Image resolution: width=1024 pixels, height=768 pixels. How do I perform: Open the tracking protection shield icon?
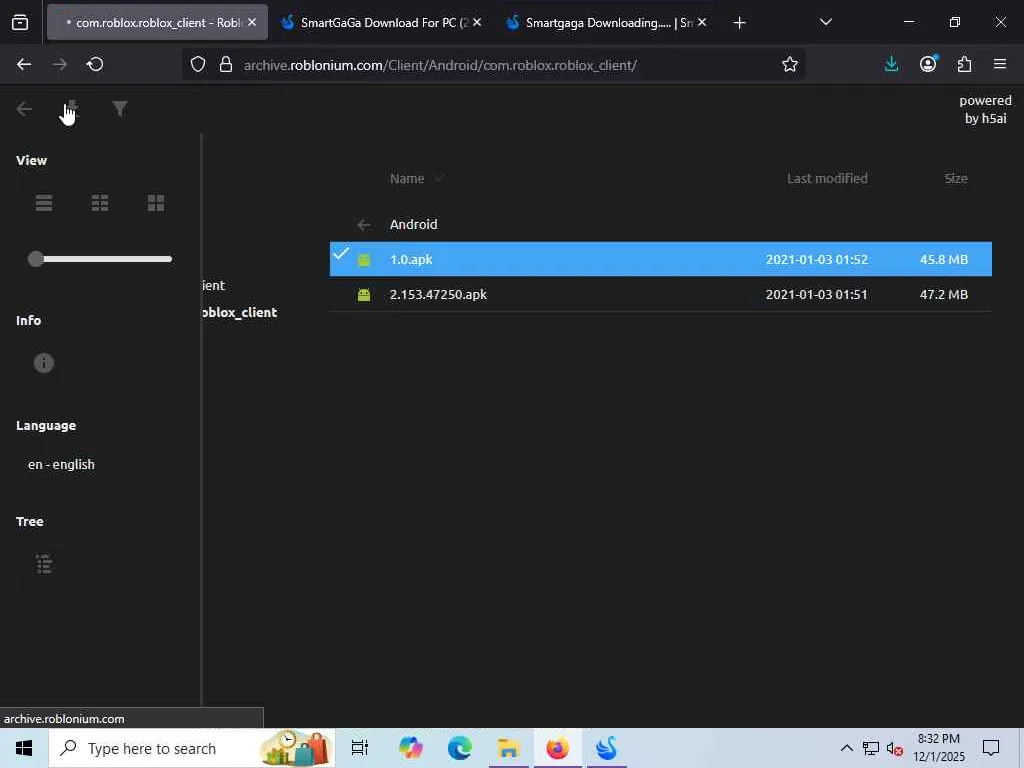click(x=198, y=64)
